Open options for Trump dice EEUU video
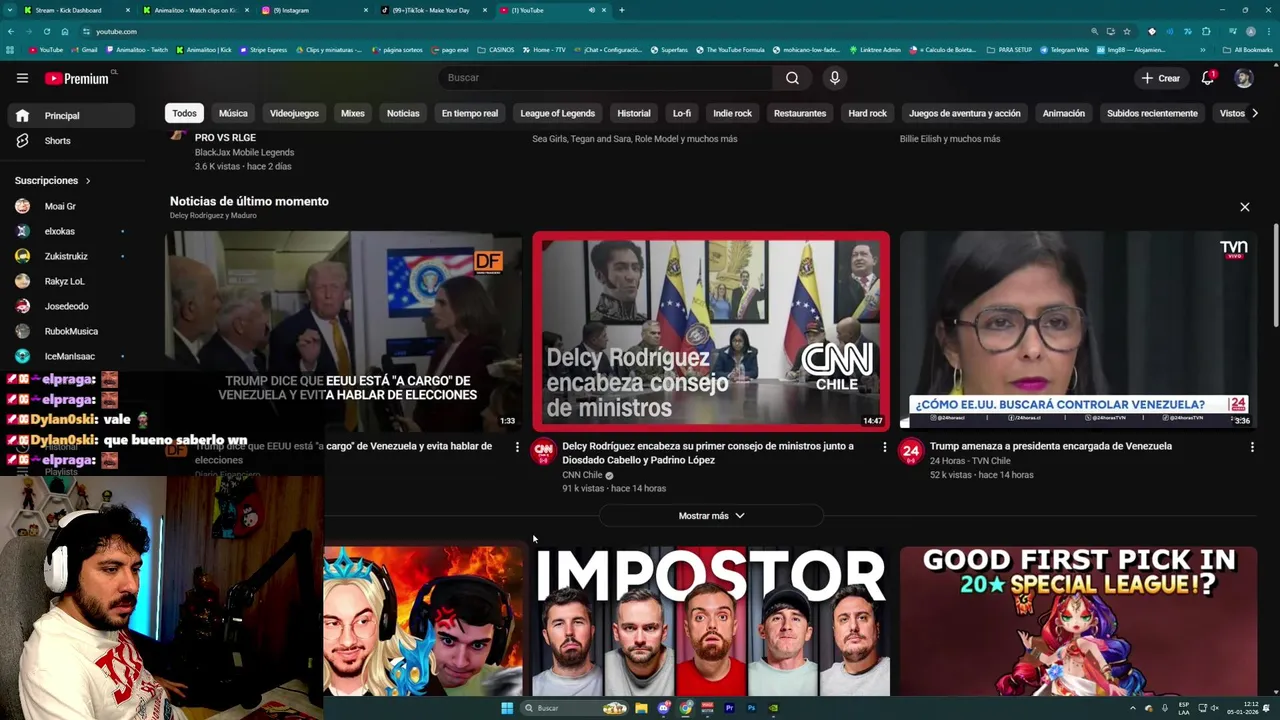 click(x=517, y=447)
